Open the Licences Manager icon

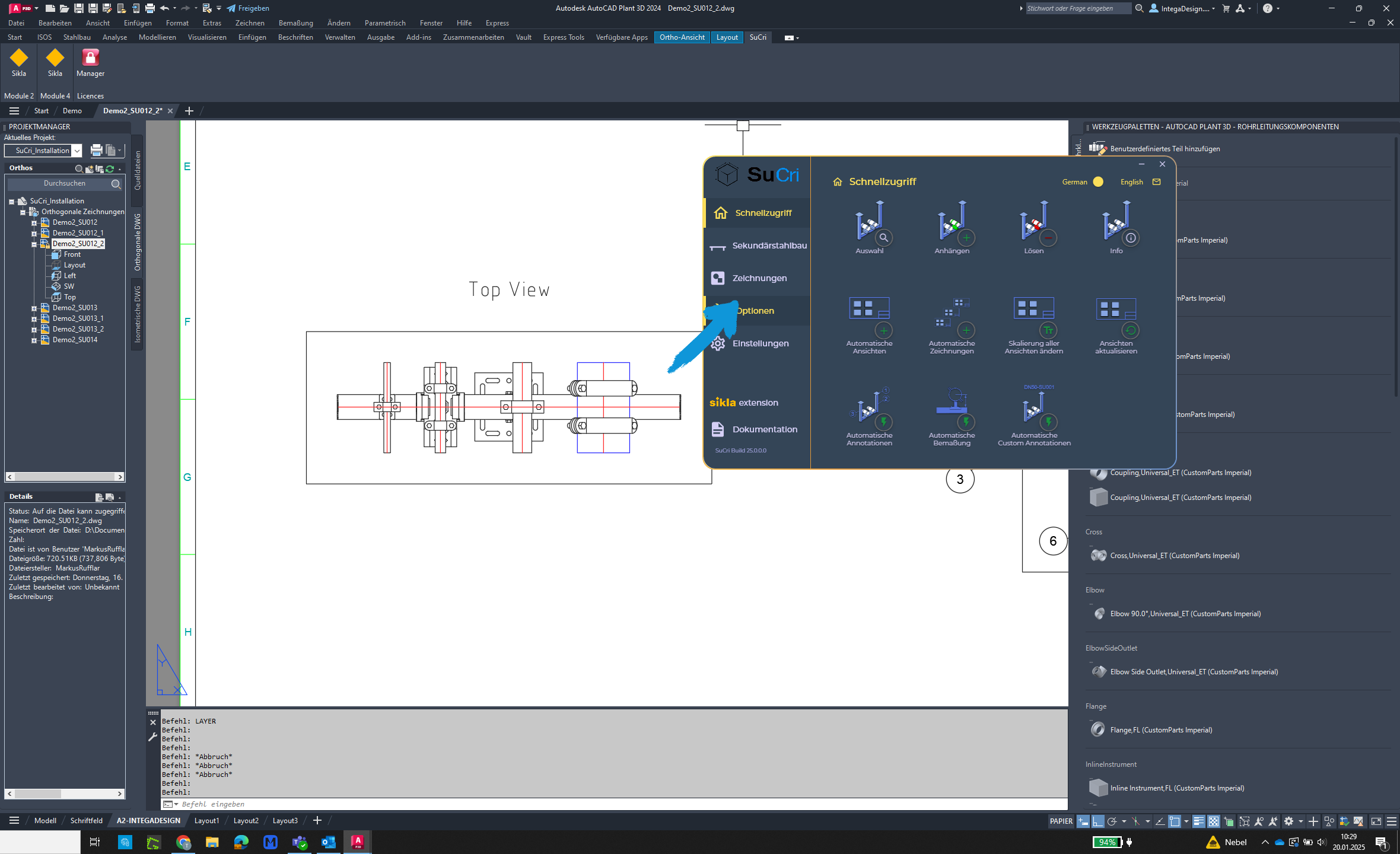tap(90, 63)
